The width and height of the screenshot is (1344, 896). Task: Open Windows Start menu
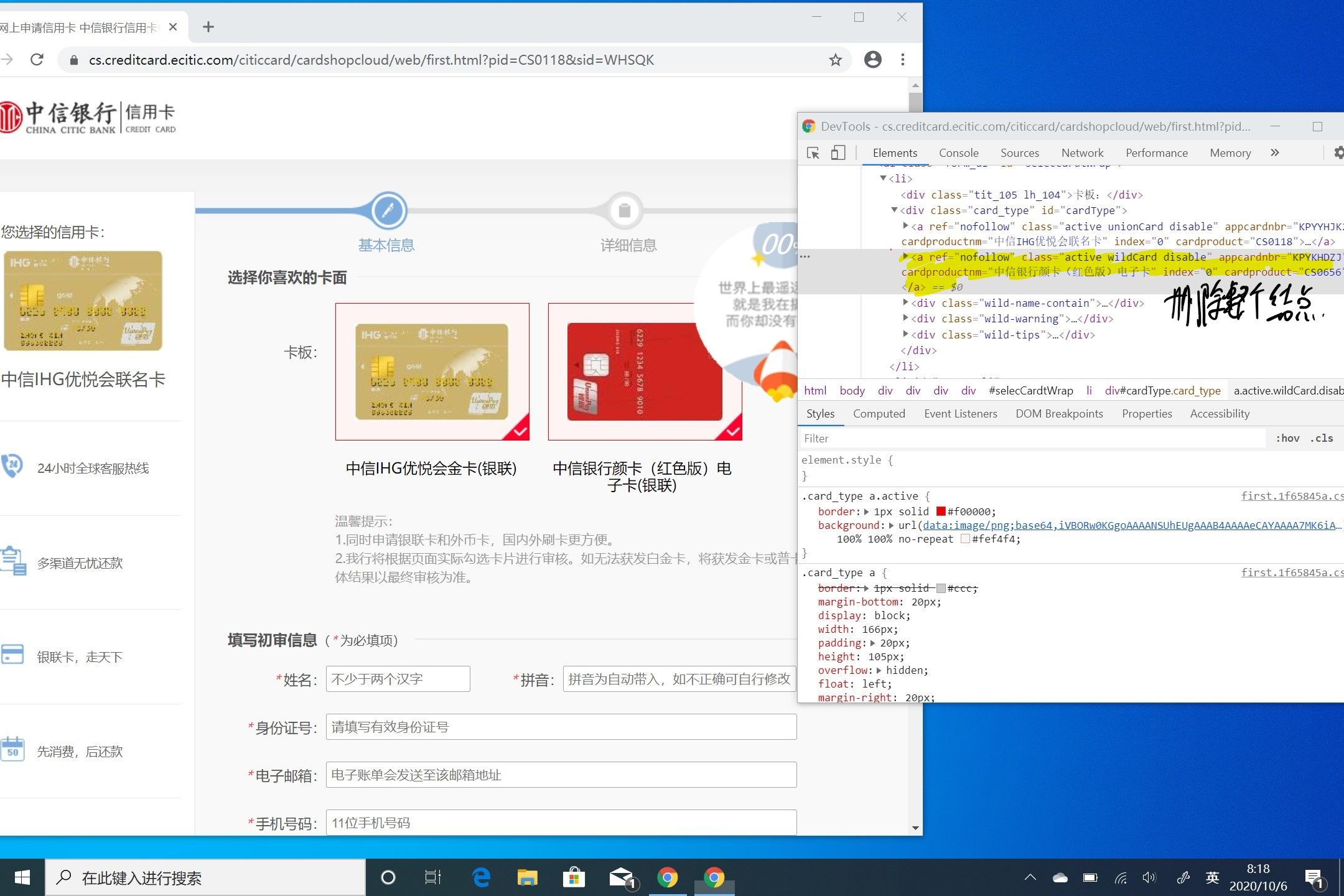click(x=22, y=877)
